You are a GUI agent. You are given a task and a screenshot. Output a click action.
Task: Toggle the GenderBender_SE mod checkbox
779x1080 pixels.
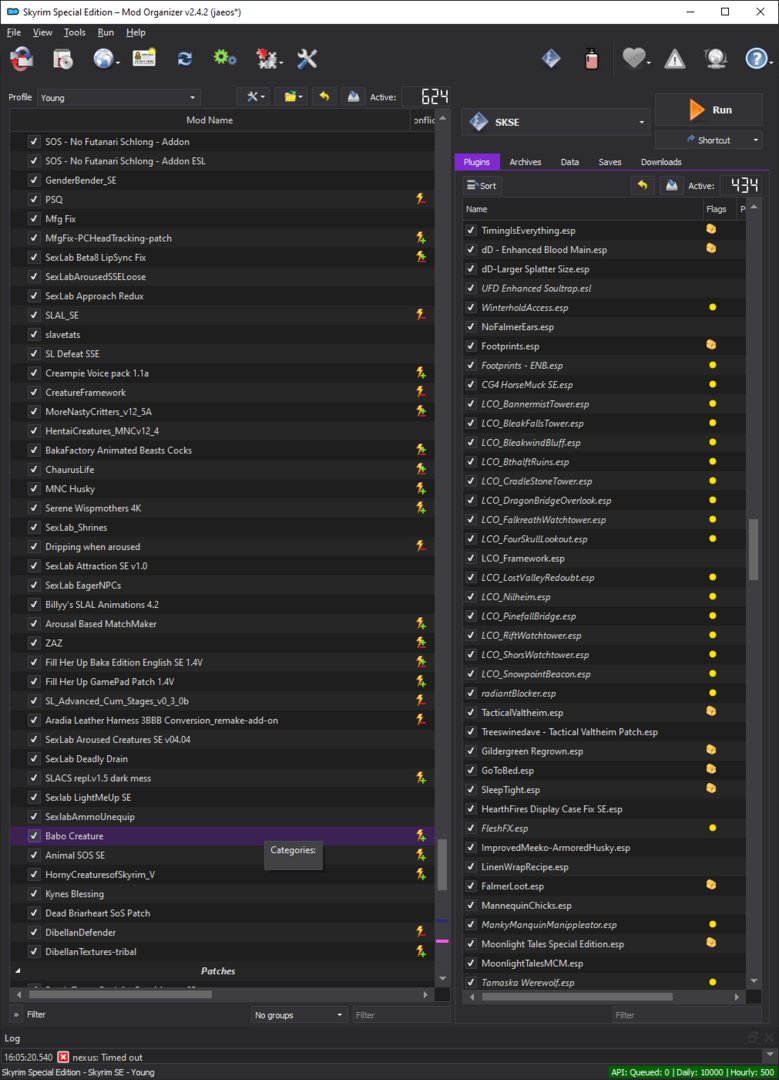coord(34,180)
